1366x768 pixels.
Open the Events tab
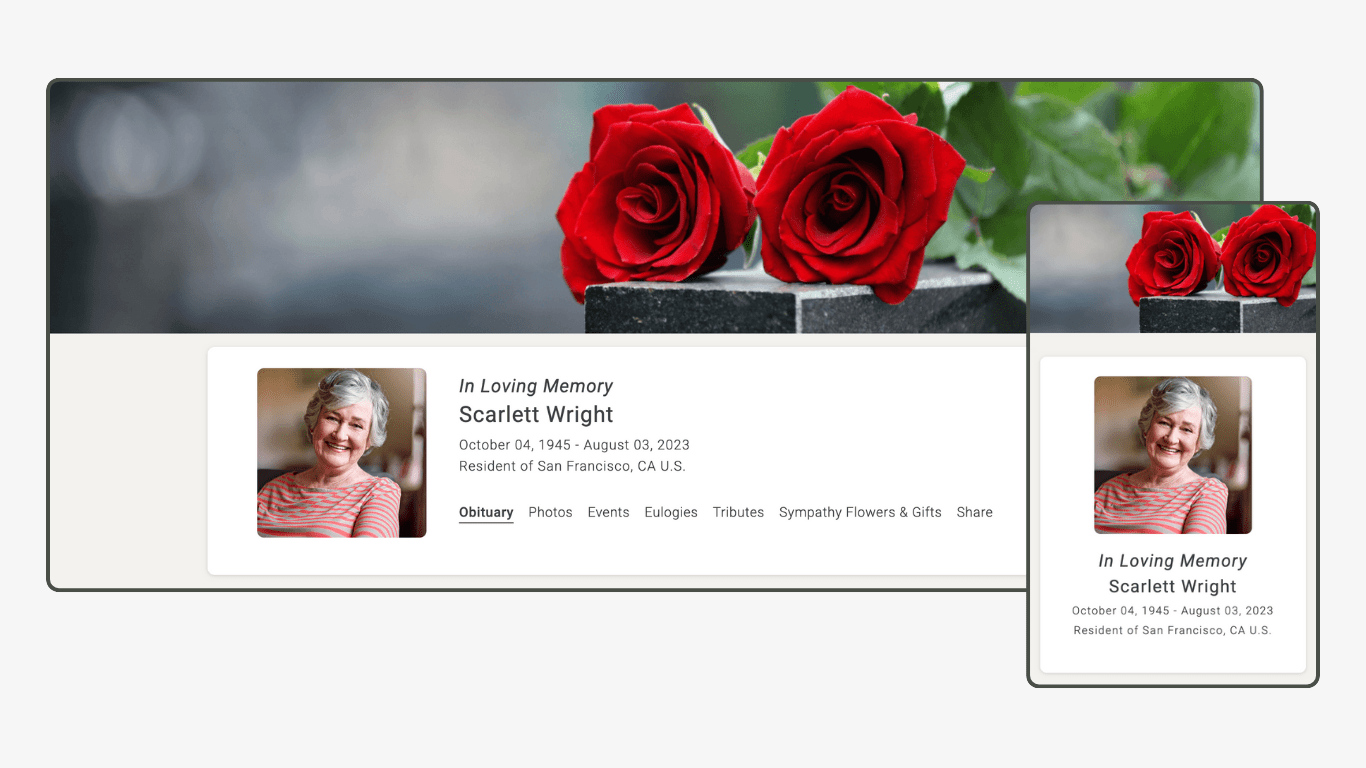[608, 512]
